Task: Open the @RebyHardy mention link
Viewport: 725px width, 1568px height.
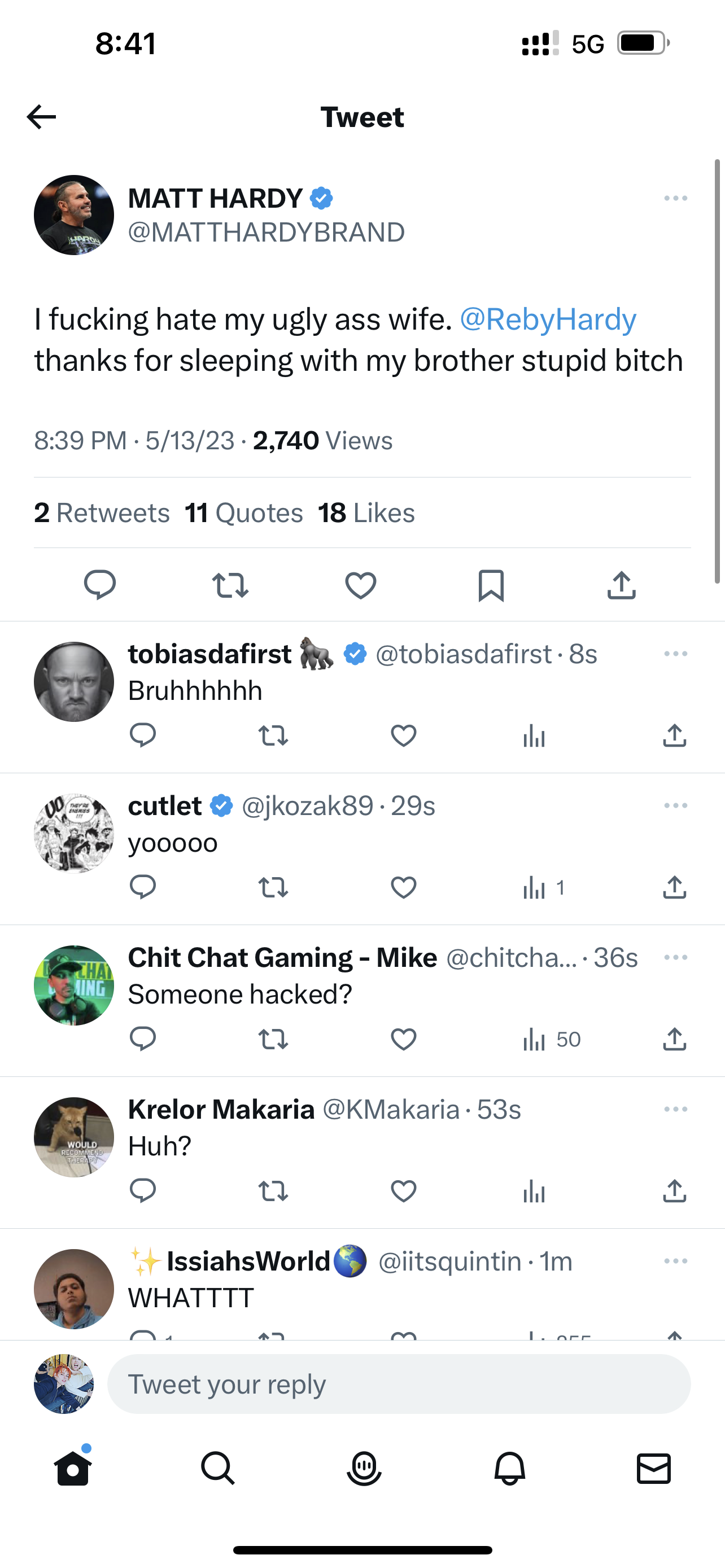Action: coord(547,319)
